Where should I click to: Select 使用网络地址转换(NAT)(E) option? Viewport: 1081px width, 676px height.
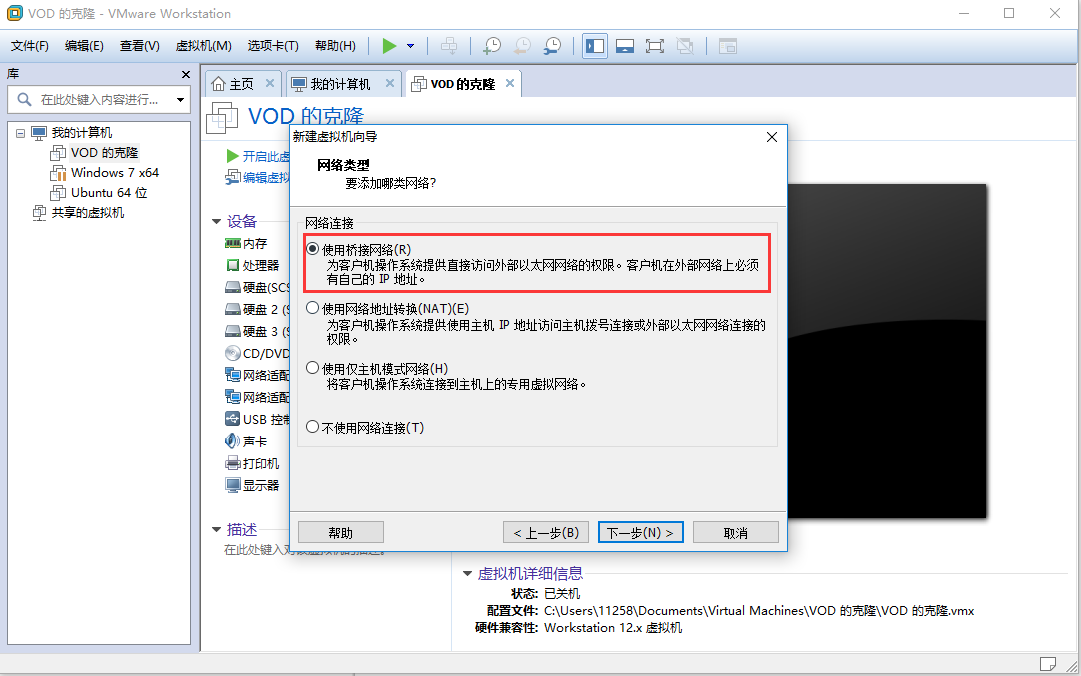312,308
